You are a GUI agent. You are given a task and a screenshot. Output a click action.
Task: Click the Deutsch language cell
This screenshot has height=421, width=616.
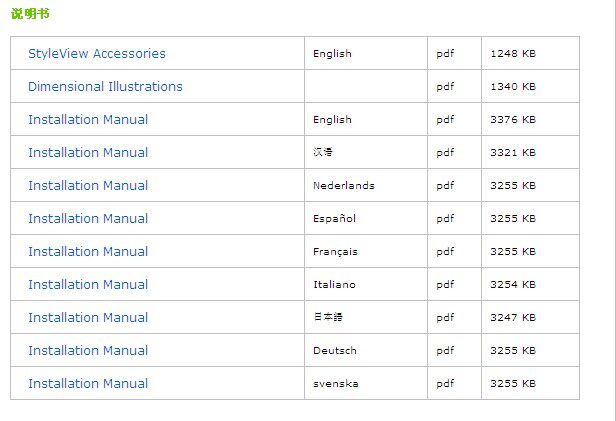coord(335,351)
